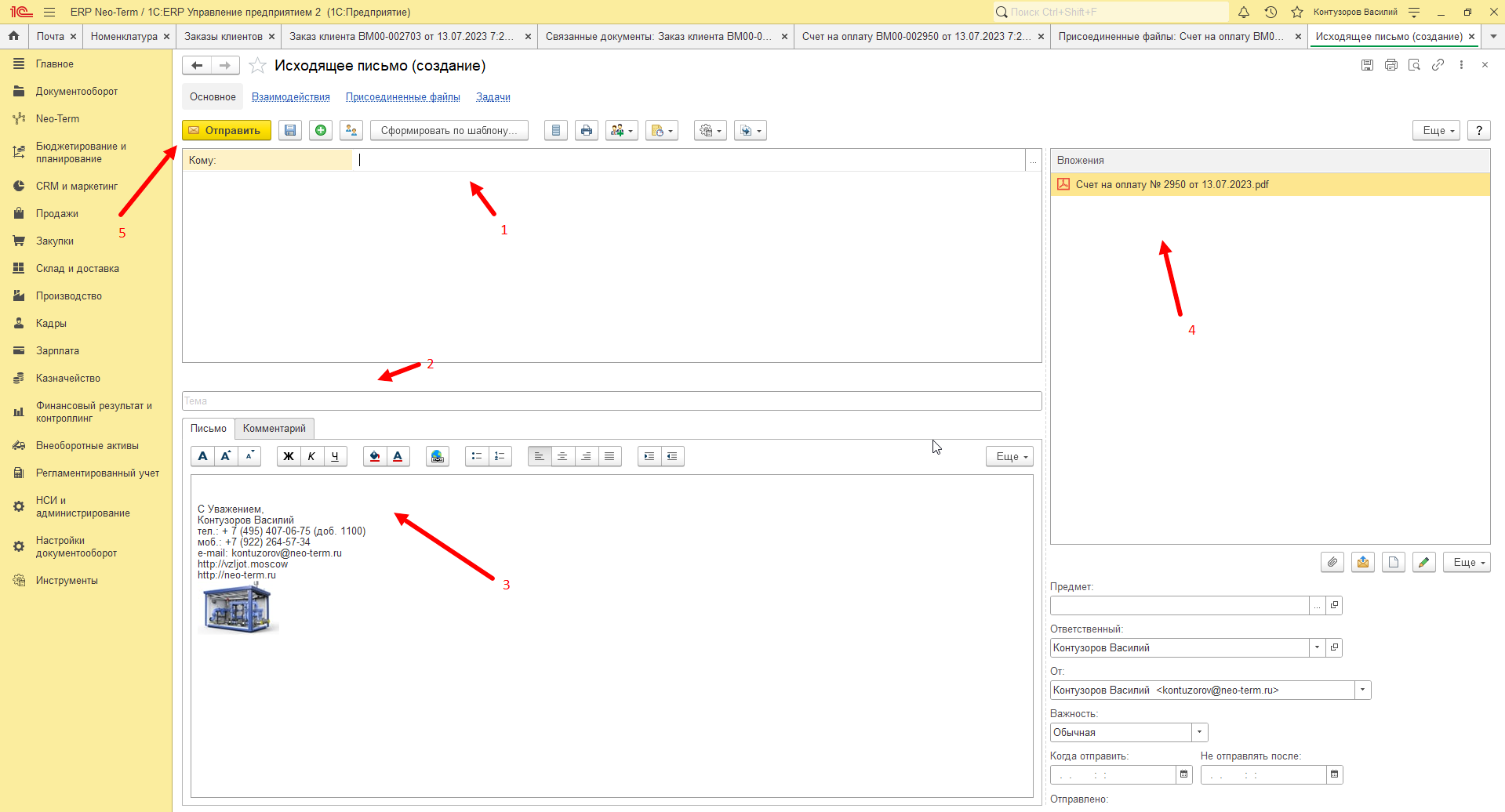Viewport: 1505px width, 812px height.
Task: Apply numbered list formatting
Action: click(x=500, y=456)
